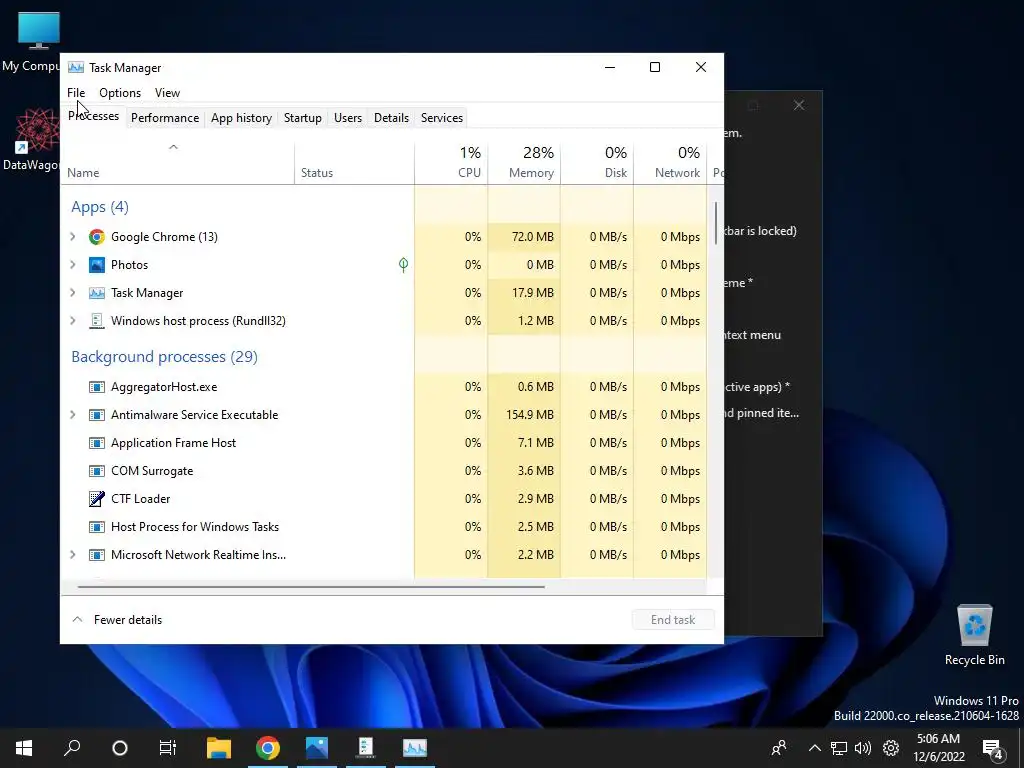1024x768 pixels.
Task: Open the volume speaker icon
Action: [x=863, y=748]
